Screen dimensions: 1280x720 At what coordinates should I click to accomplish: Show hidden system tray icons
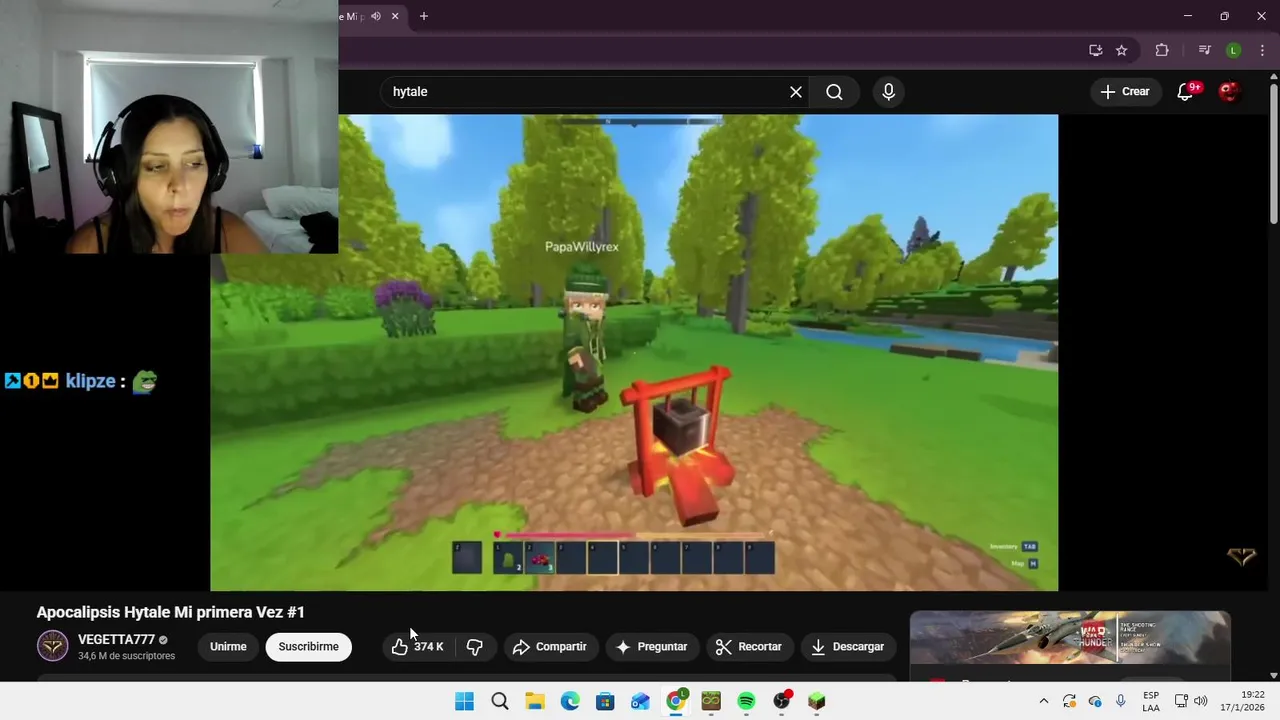1044,702
